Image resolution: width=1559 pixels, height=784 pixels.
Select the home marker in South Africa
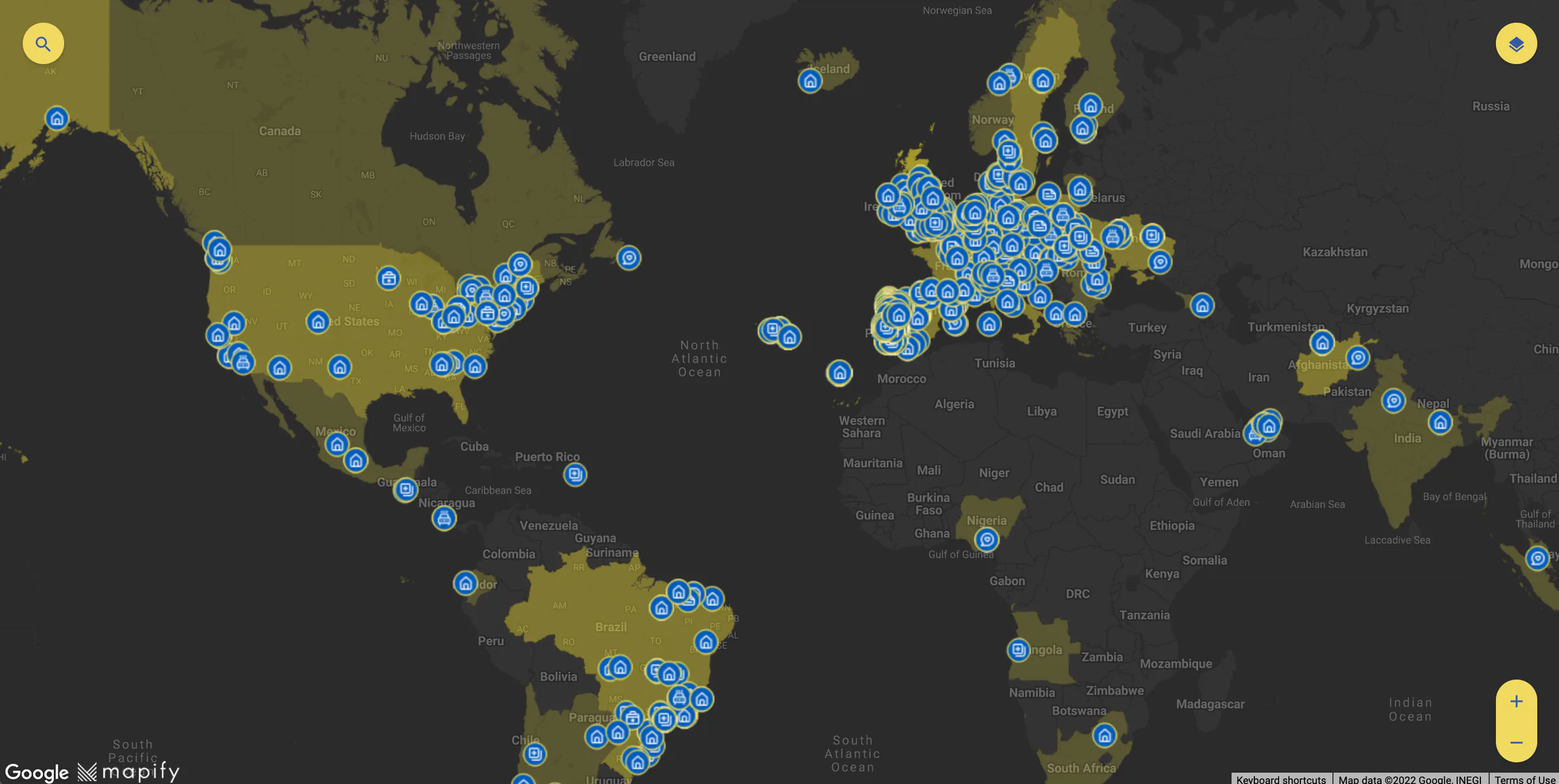(x=1104, y=736)
